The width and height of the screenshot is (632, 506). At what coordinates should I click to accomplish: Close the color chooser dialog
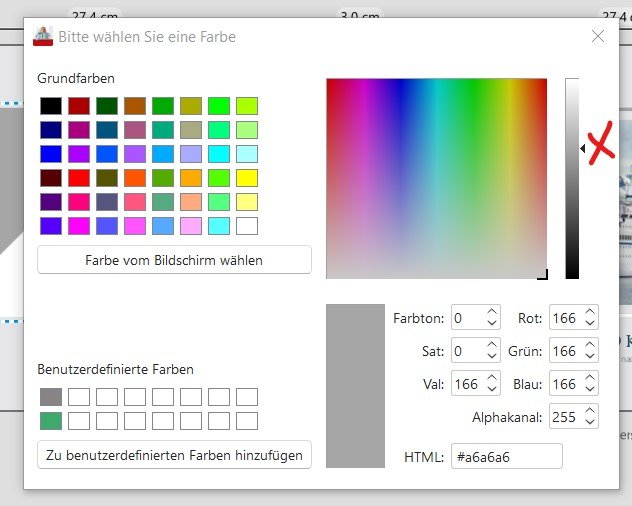[598, 37]
